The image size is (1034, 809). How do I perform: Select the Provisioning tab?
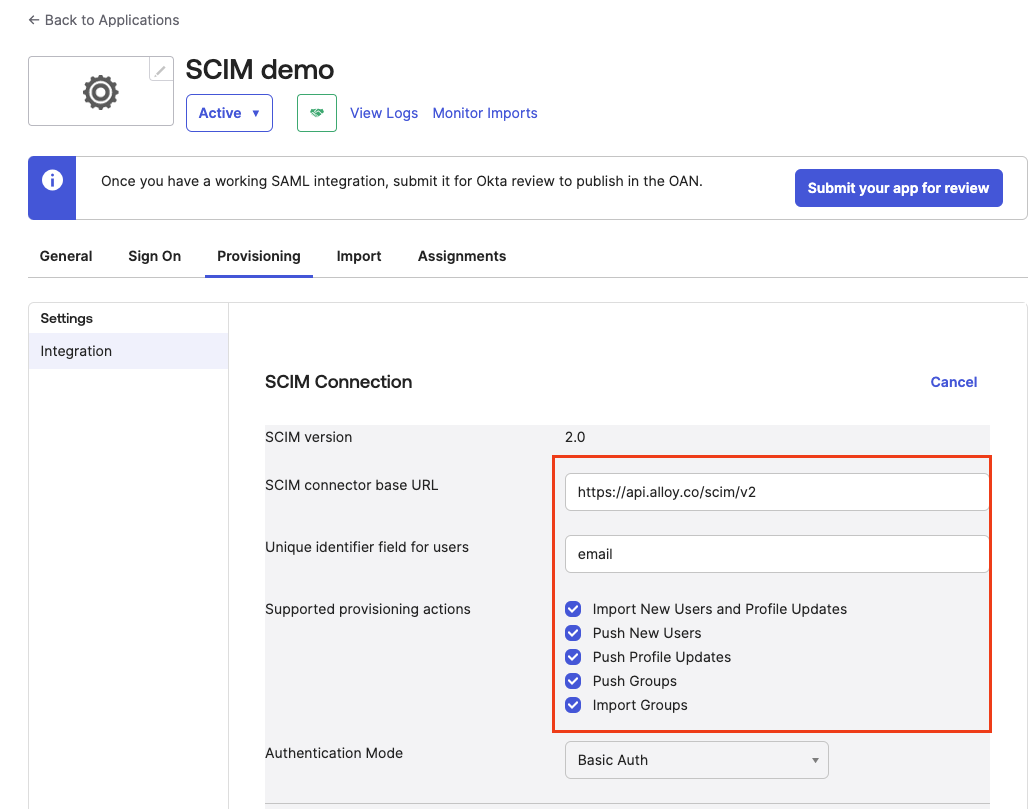pyautogui.click(x=258, y=256)
